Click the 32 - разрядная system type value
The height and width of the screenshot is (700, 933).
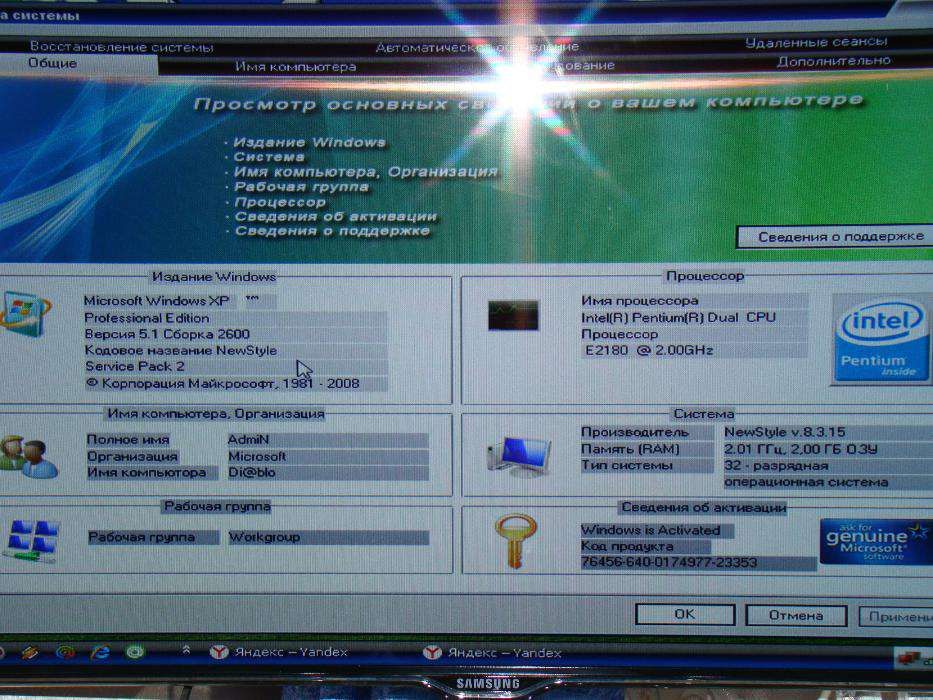[776, 465]
